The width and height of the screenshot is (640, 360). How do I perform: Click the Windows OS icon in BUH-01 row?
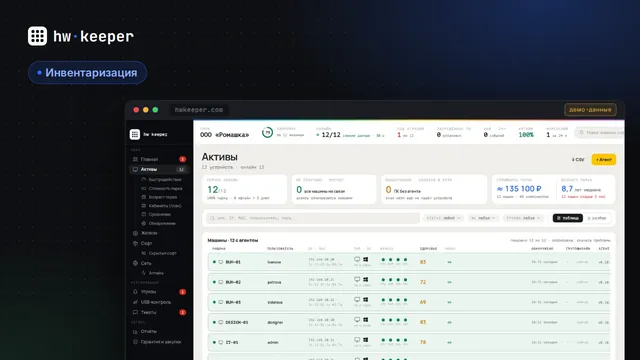coord(366,260)
